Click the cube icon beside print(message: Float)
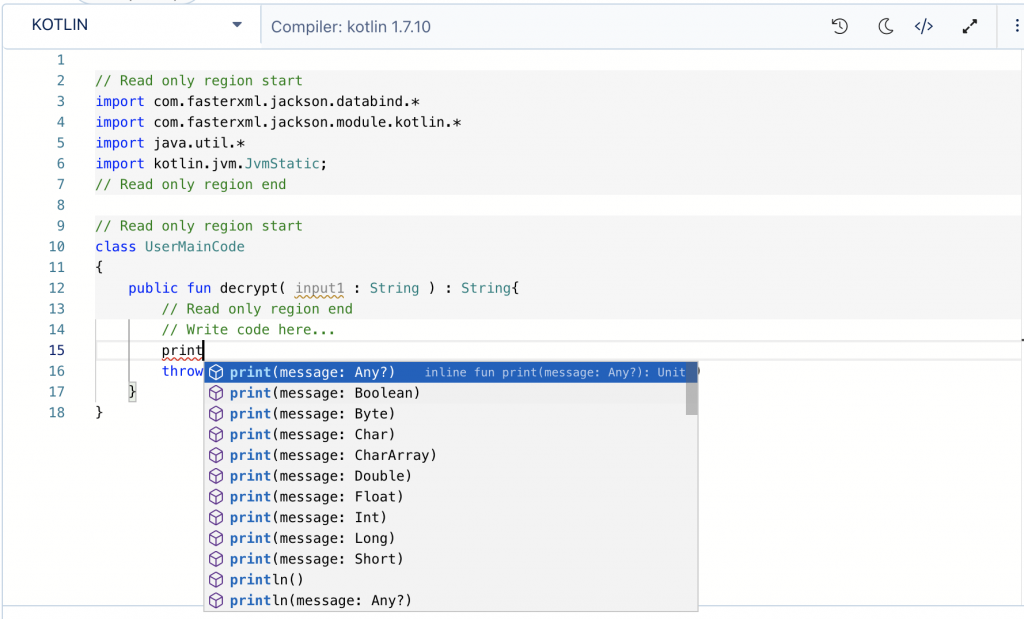Viewport: 1024px width, 619px height. (215, 497)
